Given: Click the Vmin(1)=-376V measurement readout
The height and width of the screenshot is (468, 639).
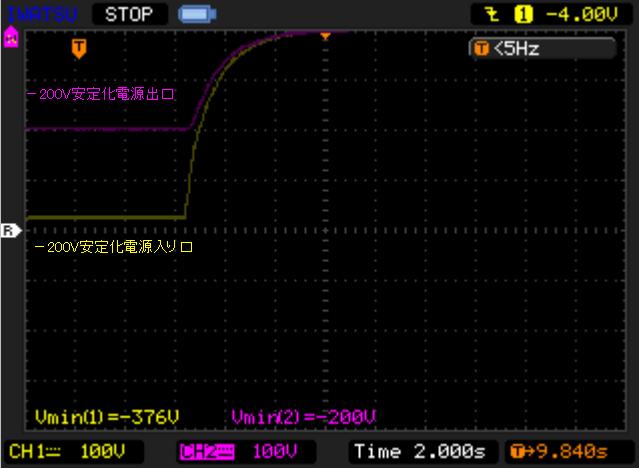Looking at the screenshot, I should pyautogui.click(x=107, y=417).
